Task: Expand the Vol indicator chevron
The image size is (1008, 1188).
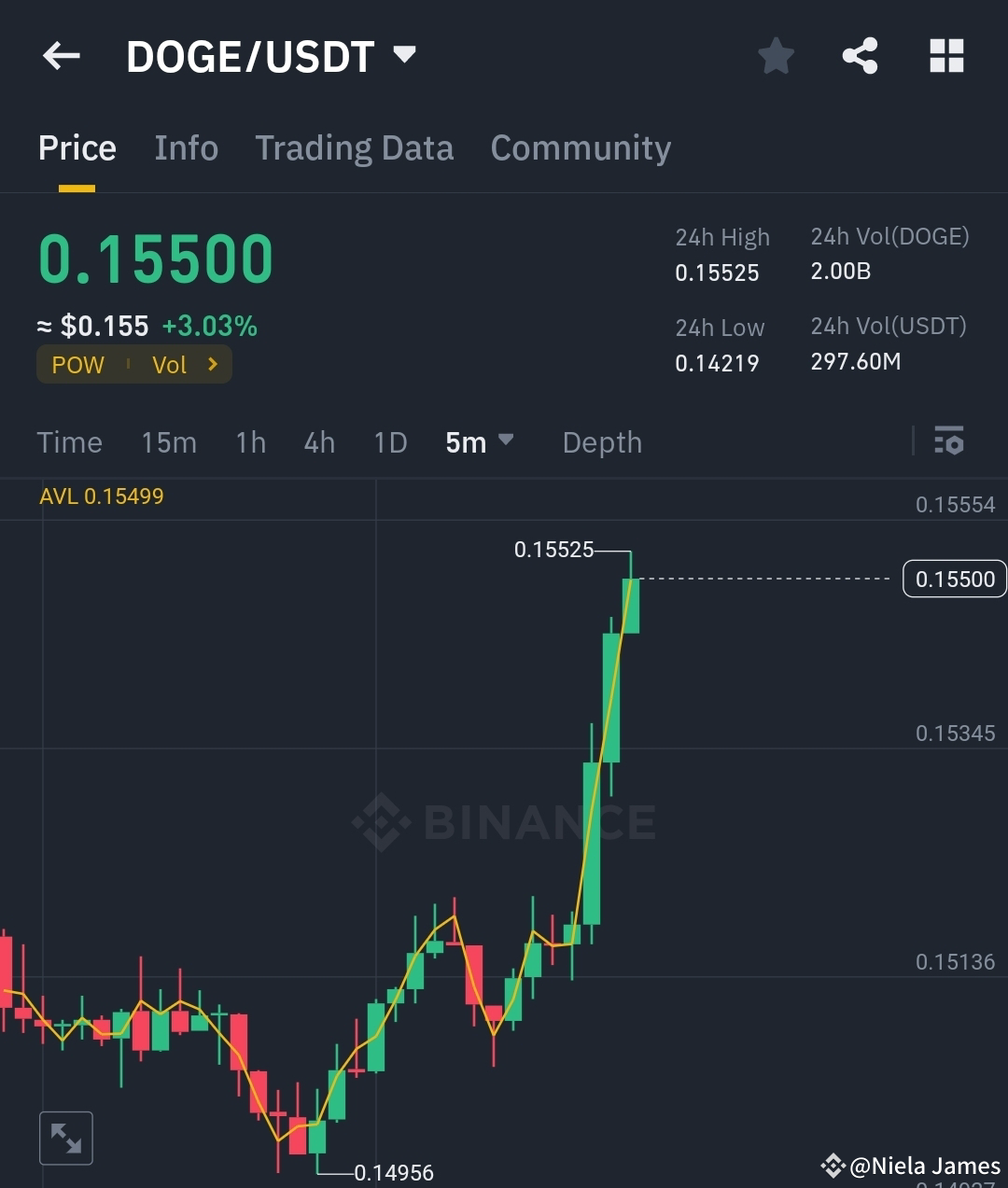Action: 211,364
